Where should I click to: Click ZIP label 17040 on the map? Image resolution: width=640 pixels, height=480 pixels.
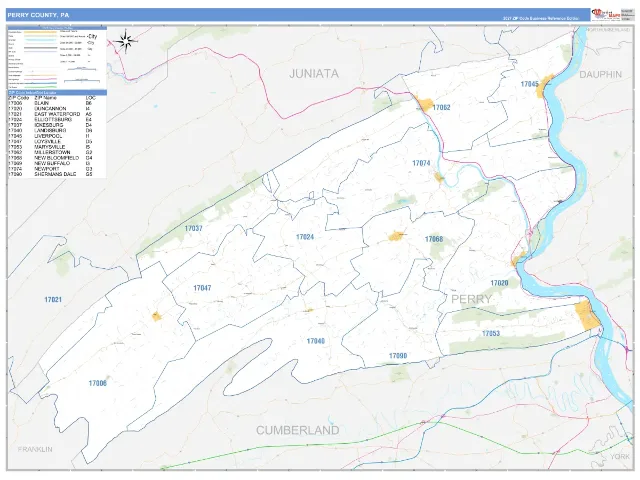tap(316, 341)
